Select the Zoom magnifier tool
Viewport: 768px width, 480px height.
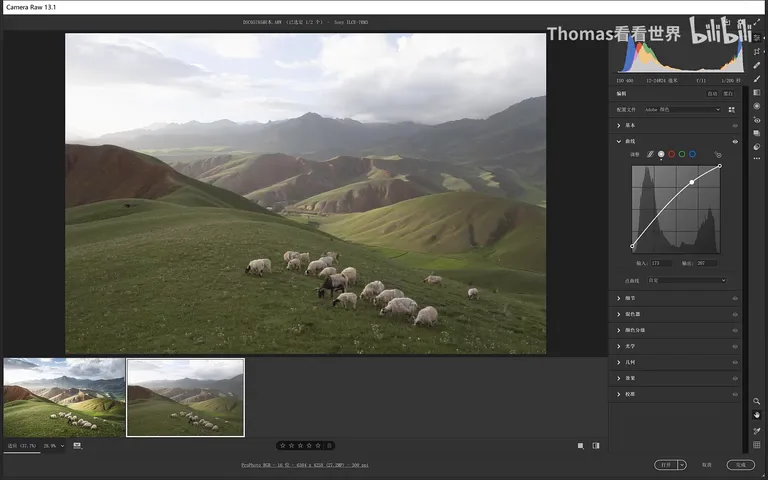pos(757,401)
